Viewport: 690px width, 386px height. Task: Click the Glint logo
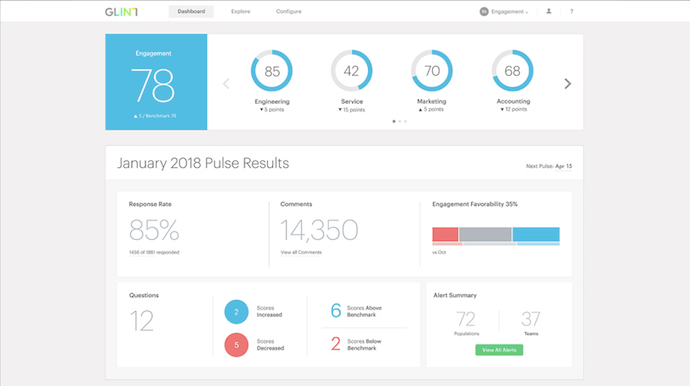click(121, 11)
